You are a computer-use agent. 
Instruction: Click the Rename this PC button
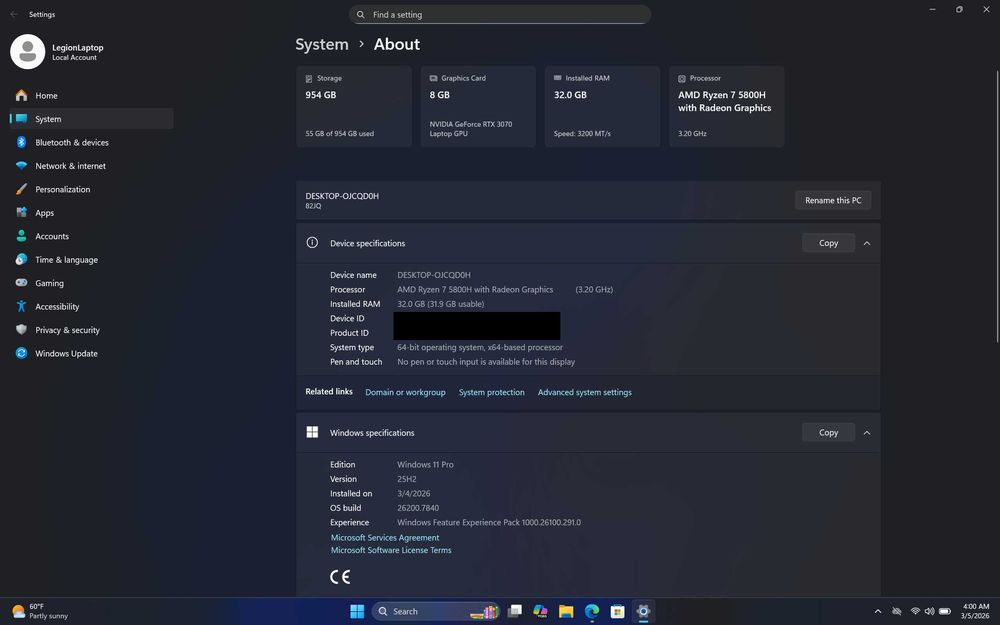pyautogui.click(x=833, y=200)
